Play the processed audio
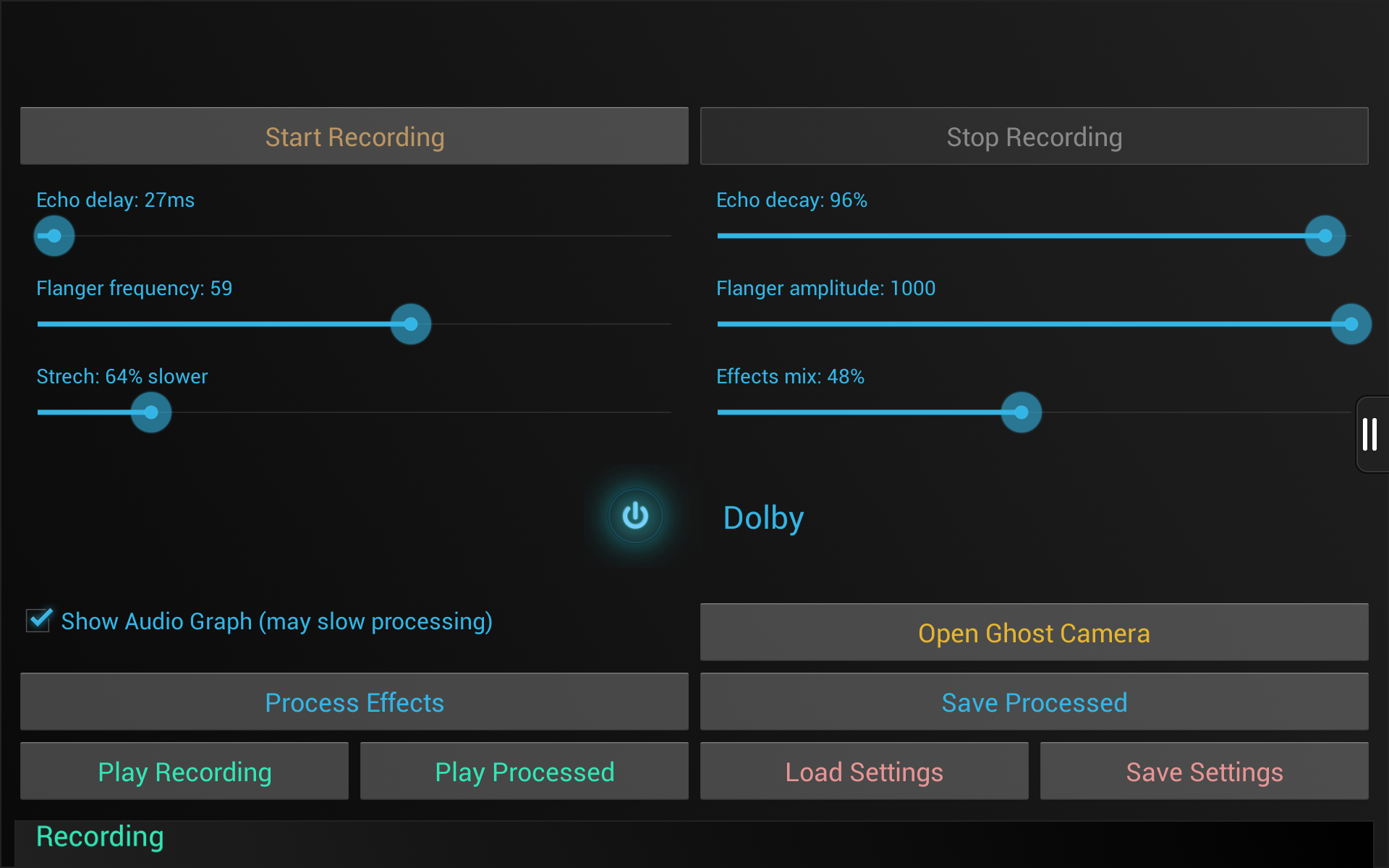Screen dimensions: 1389x868 [524, 771]
